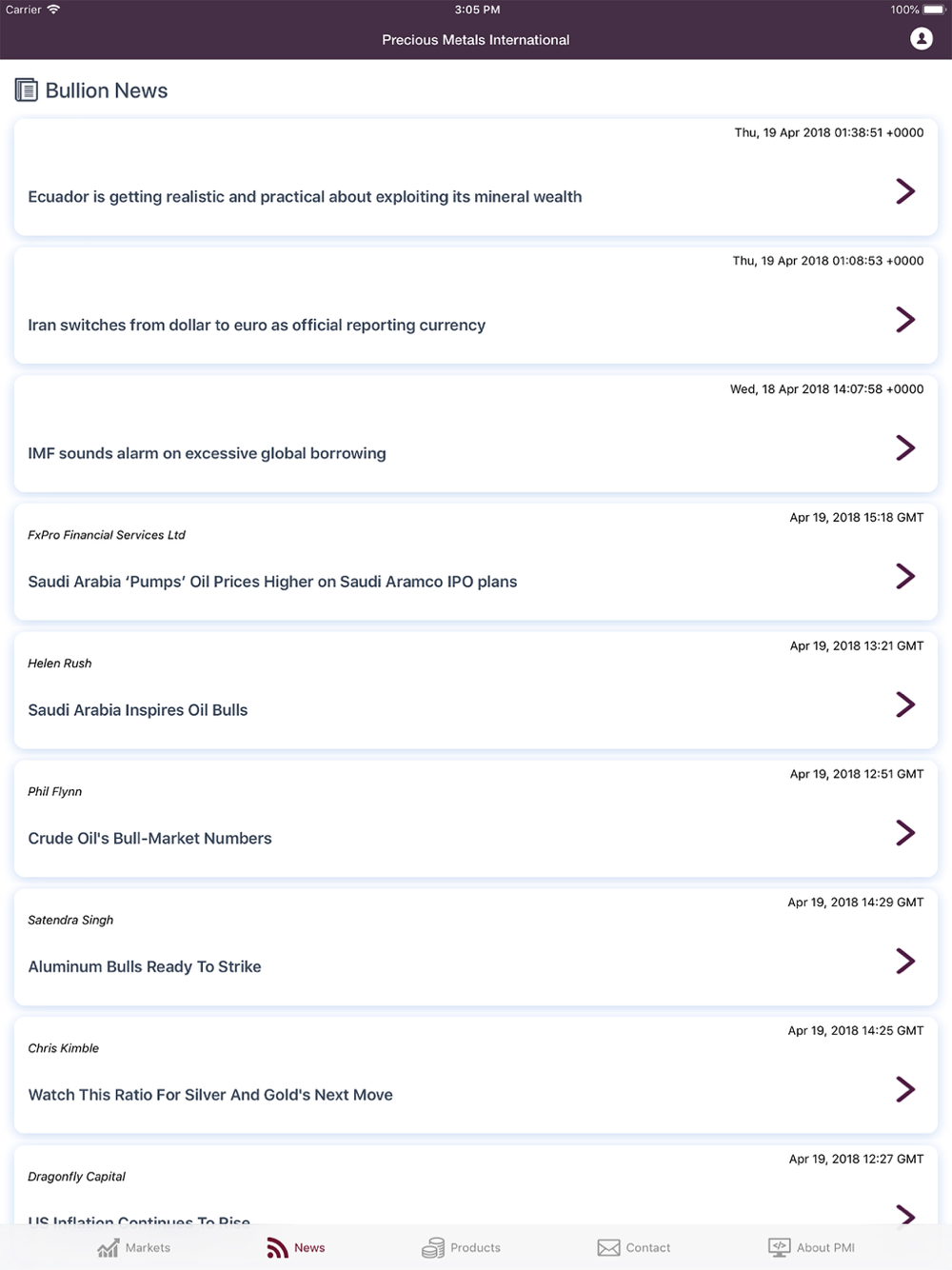Open the user profile icon
The height and width of the screenshot is (1270, 952).
tap(921, 39)
